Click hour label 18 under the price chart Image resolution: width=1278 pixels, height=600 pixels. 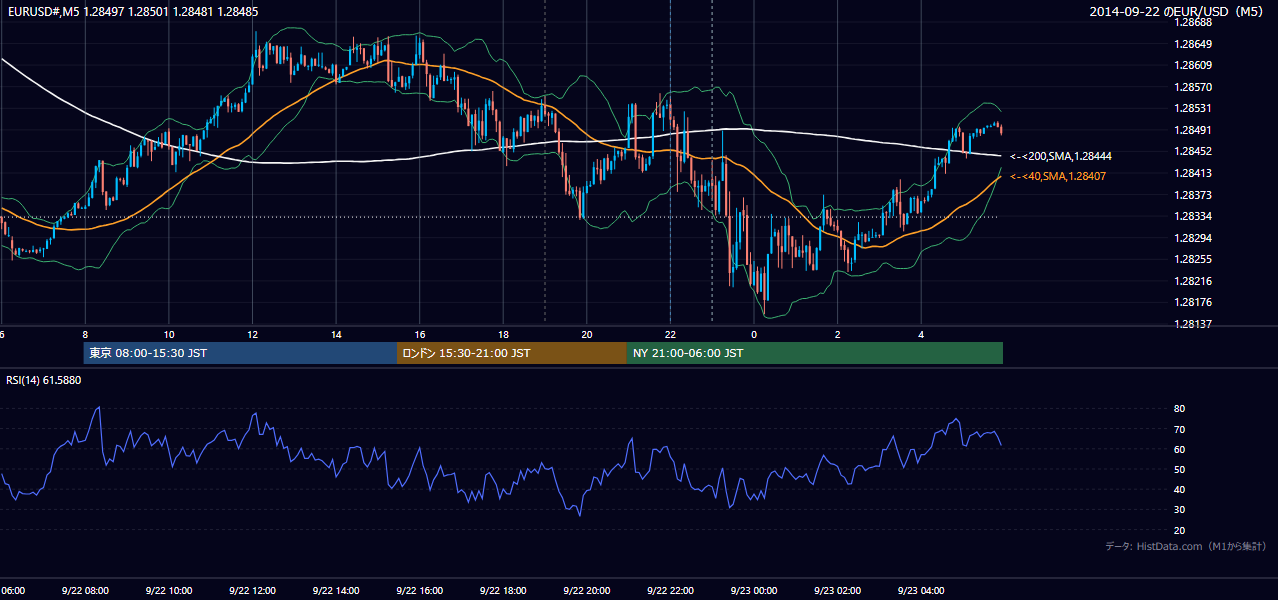[504, 334]
